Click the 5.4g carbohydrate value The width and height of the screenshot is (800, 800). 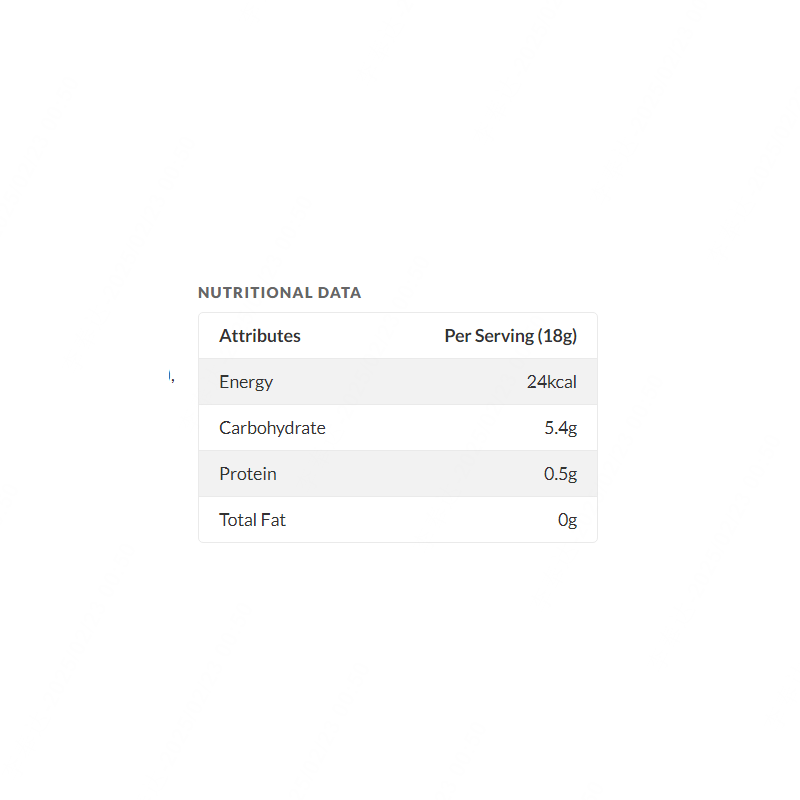[560, 428]
